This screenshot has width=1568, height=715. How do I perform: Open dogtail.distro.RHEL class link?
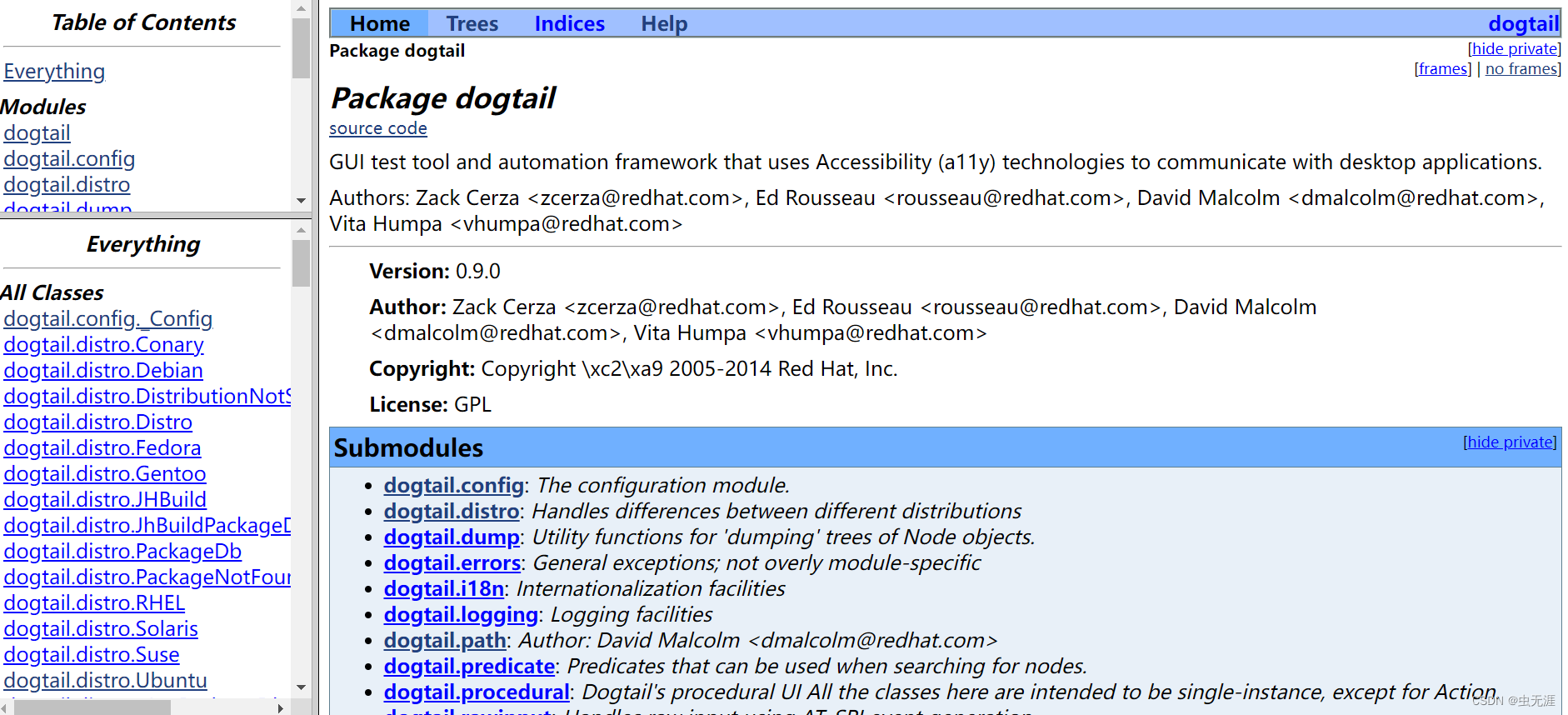pyautogui.click(x=94, y=603)
